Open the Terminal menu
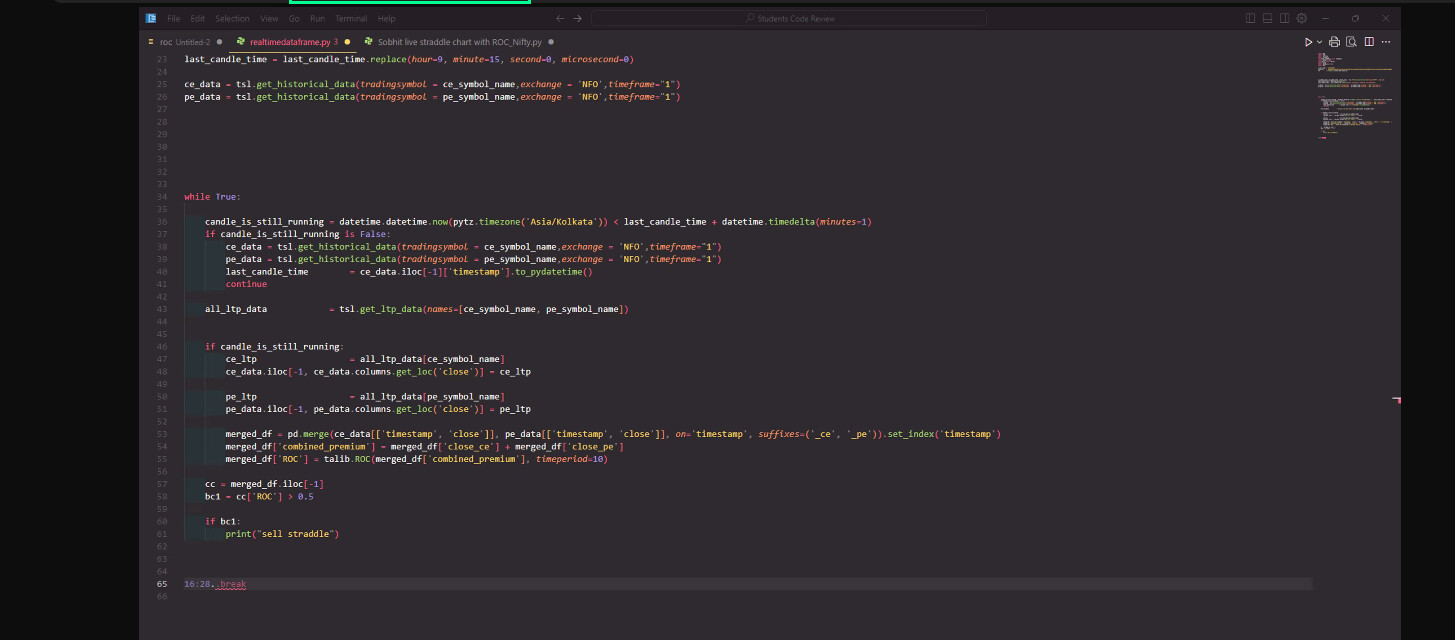The width and height of the screenshot is (1455, 640). (351, 18)
